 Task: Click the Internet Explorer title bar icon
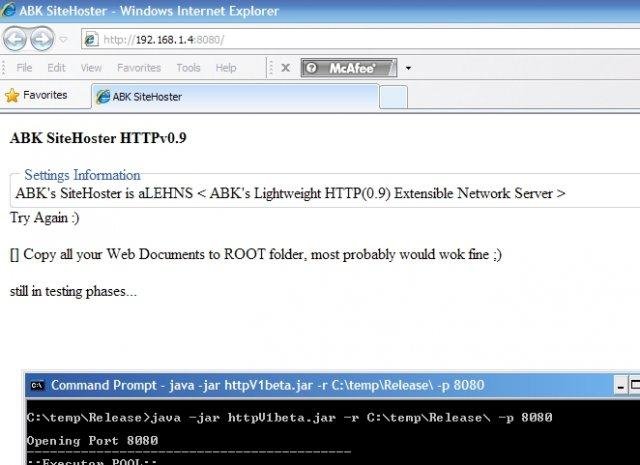click(x=8, y=10)
